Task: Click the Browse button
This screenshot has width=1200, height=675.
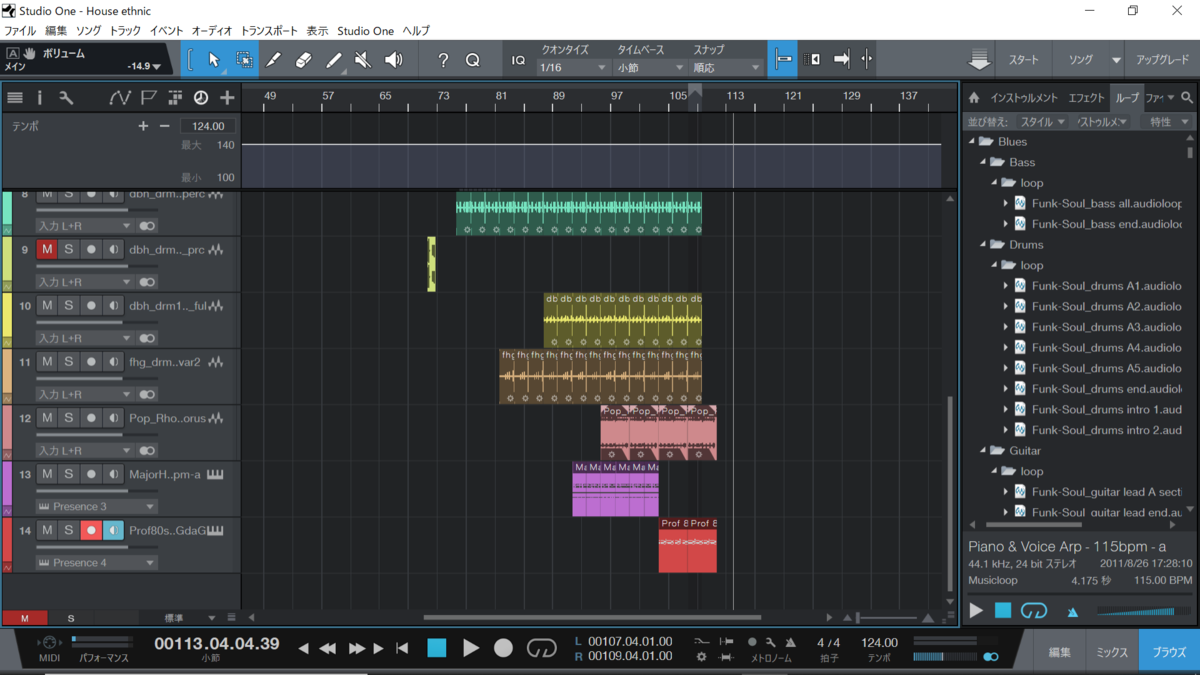Action: click(1169, 652)
